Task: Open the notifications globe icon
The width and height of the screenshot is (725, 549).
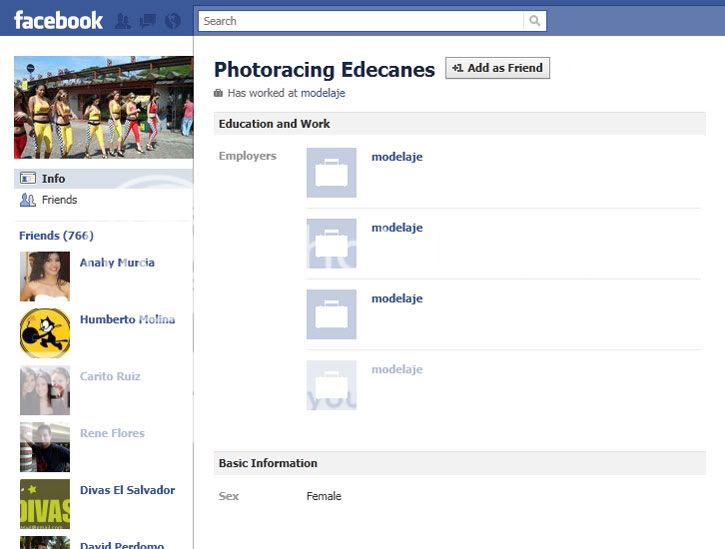Action: [173, 21]
